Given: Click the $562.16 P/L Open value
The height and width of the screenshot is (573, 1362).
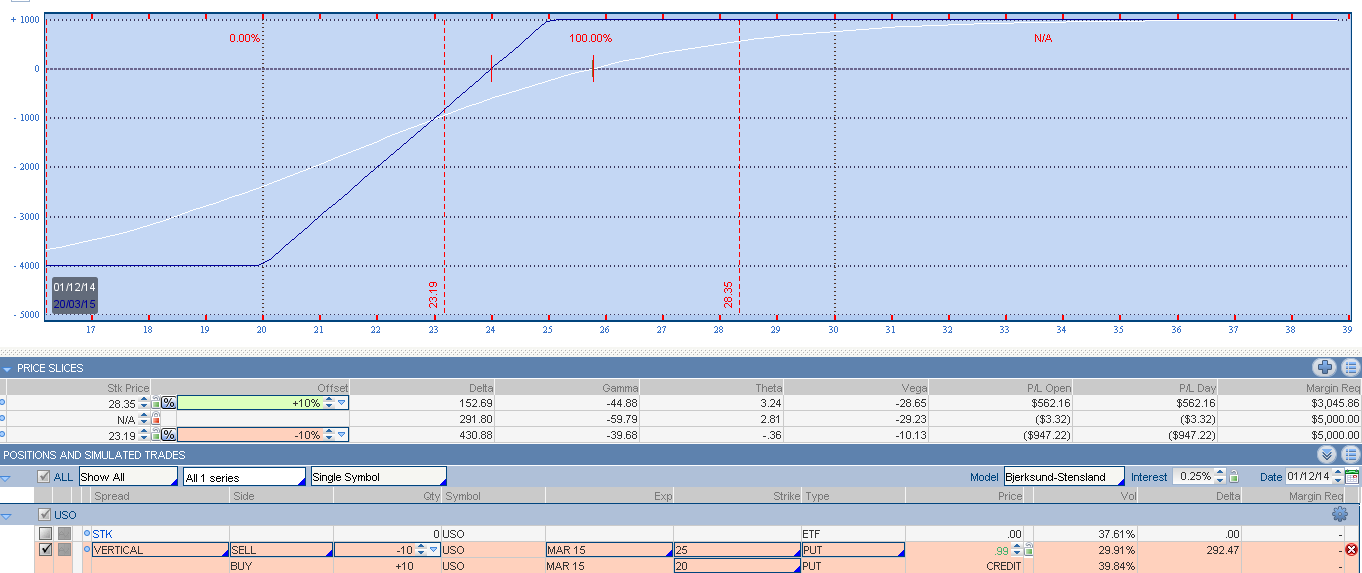Looking at the screenshot, I should point(1051,402).
